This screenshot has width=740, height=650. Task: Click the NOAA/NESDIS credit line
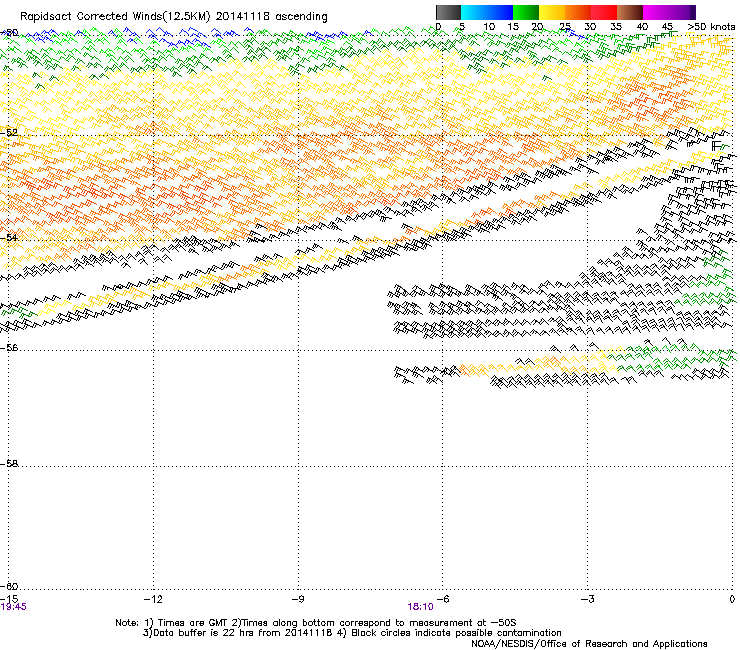pos(589,644)
